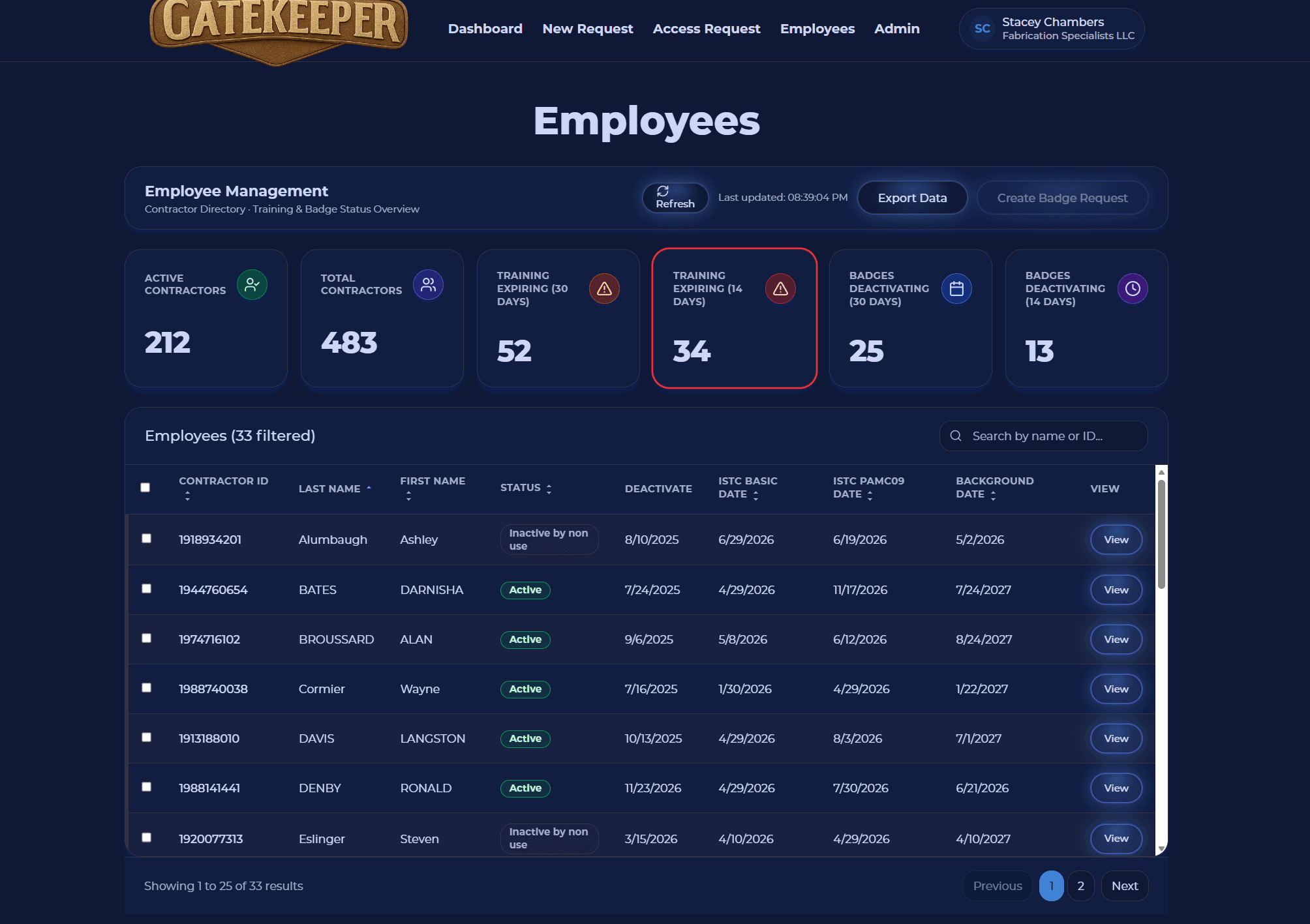Open the Access Request page
The image size is (1310, 924).
(706, 29)
